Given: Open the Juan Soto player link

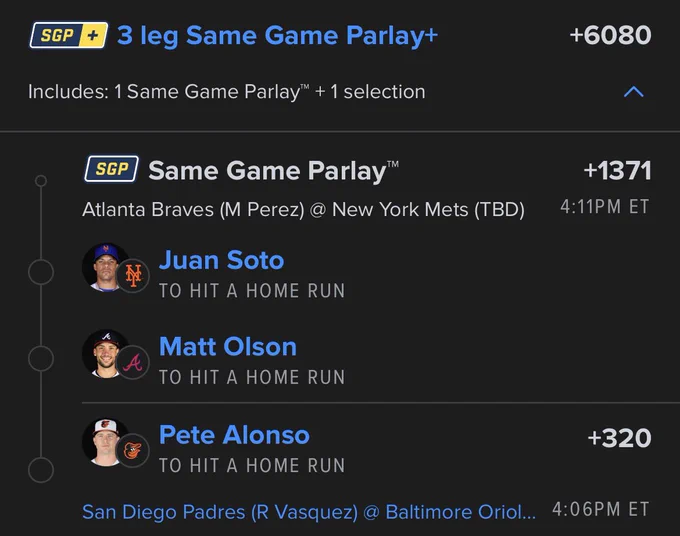Looking at the screenshot, I should pyautogui.click(x=222, y=260).
